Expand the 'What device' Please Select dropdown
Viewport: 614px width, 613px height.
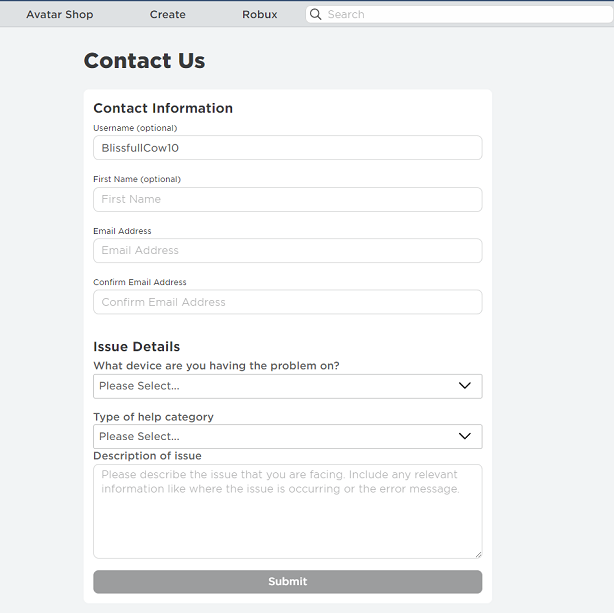288,386
